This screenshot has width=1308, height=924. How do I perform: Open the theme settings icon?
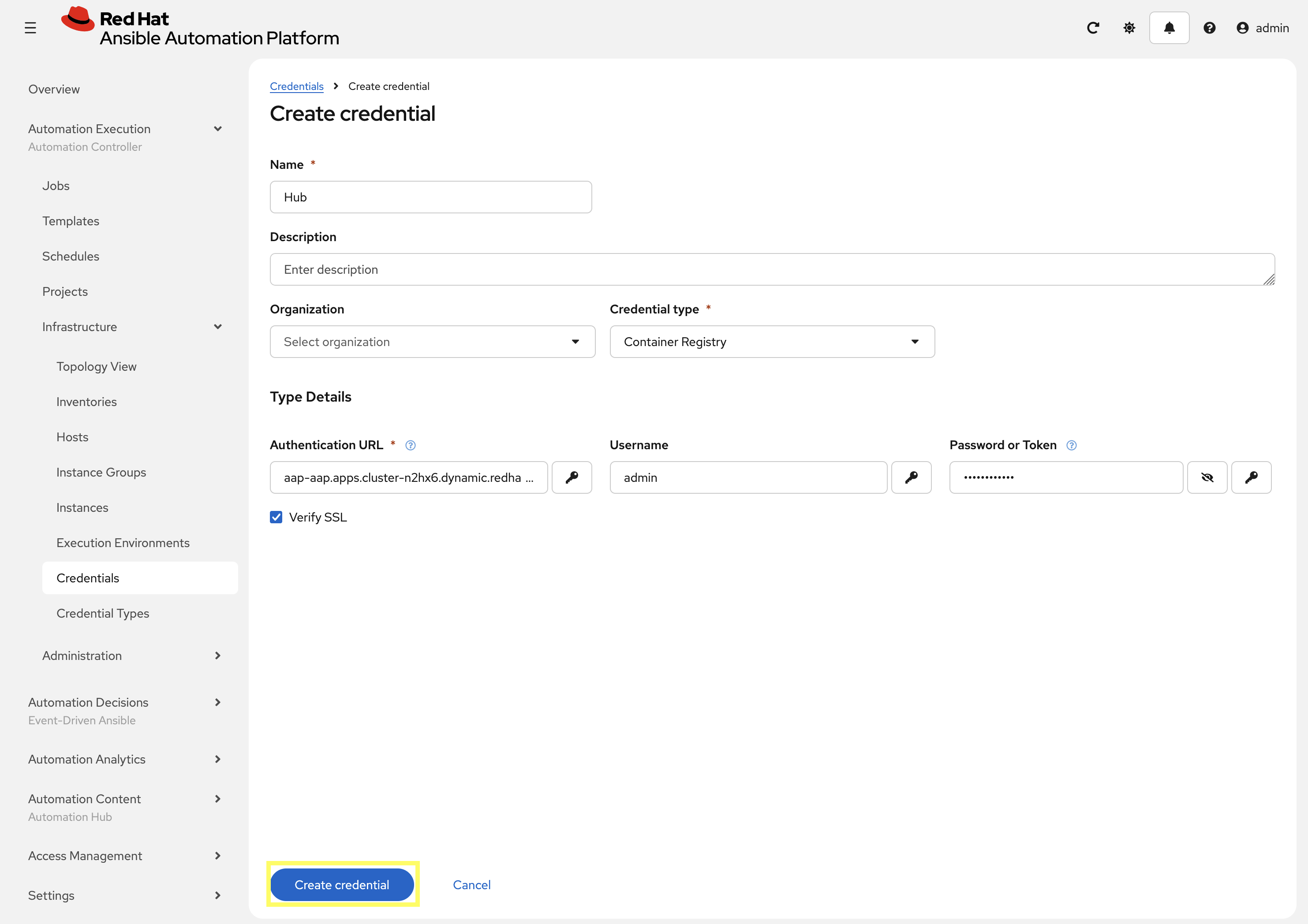[1129, 27]
